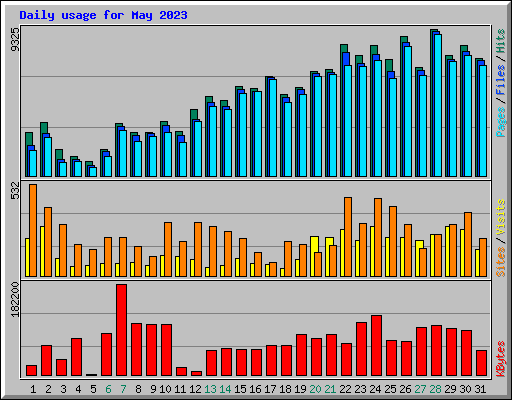Click the 9325 axis value
Image resolution: width=512 pixels, height=400 pixels.
click(x=15, y=40)
